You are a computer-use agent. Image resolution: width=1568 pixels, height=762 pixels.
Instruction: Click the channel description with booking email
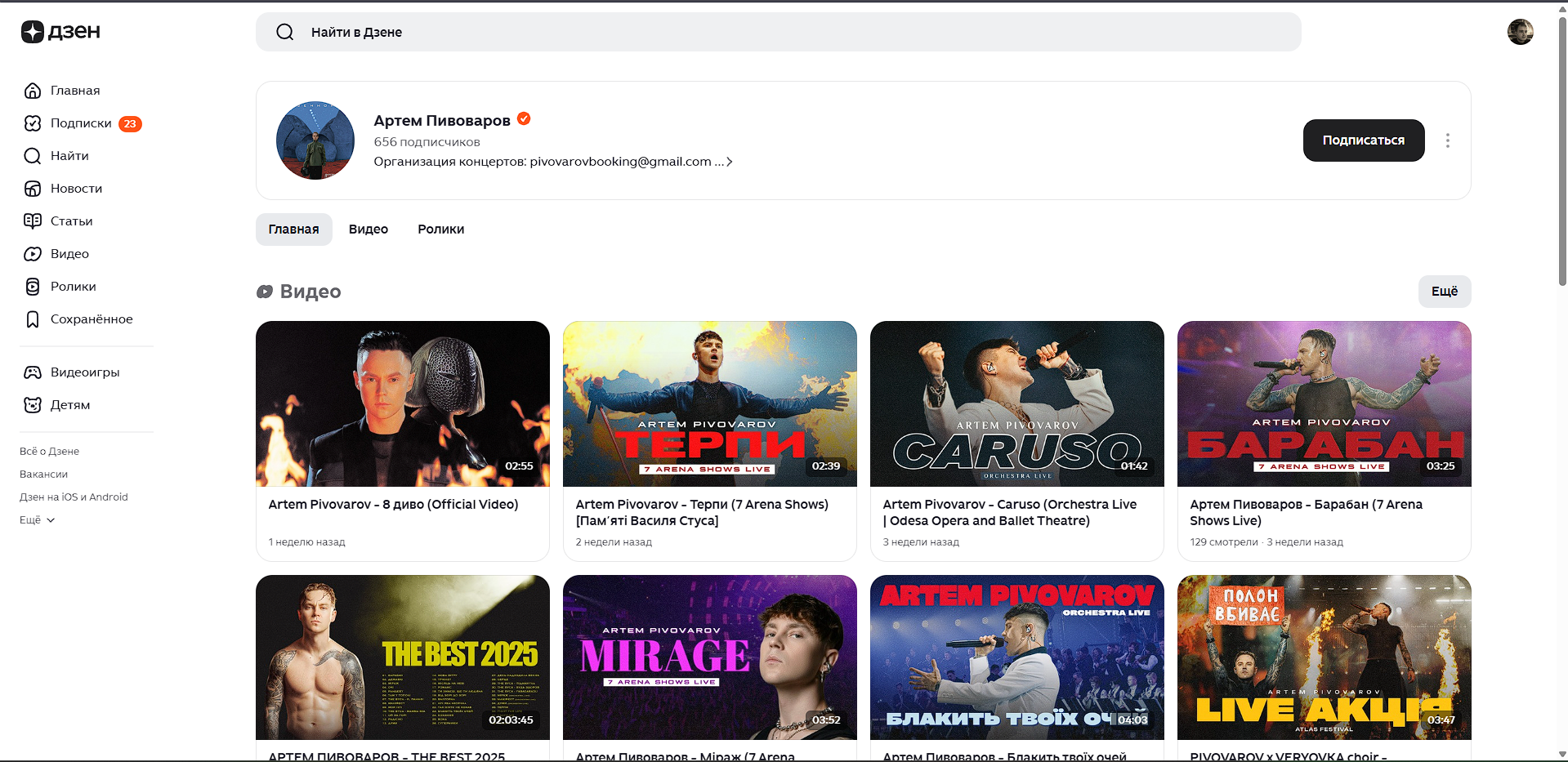click(548, 162)
